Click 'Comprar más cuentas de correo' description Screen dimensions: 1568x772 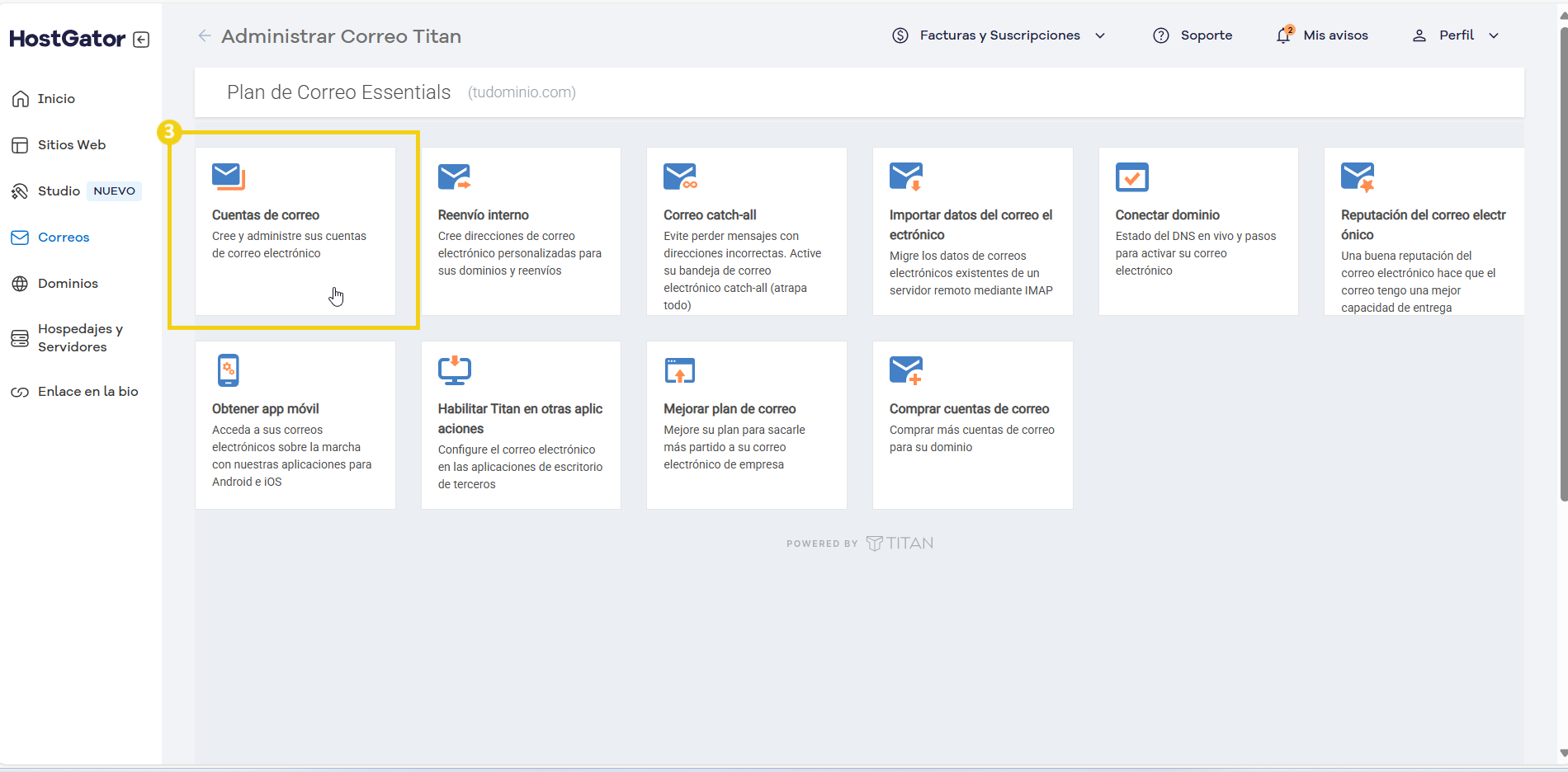coord(972,439)
